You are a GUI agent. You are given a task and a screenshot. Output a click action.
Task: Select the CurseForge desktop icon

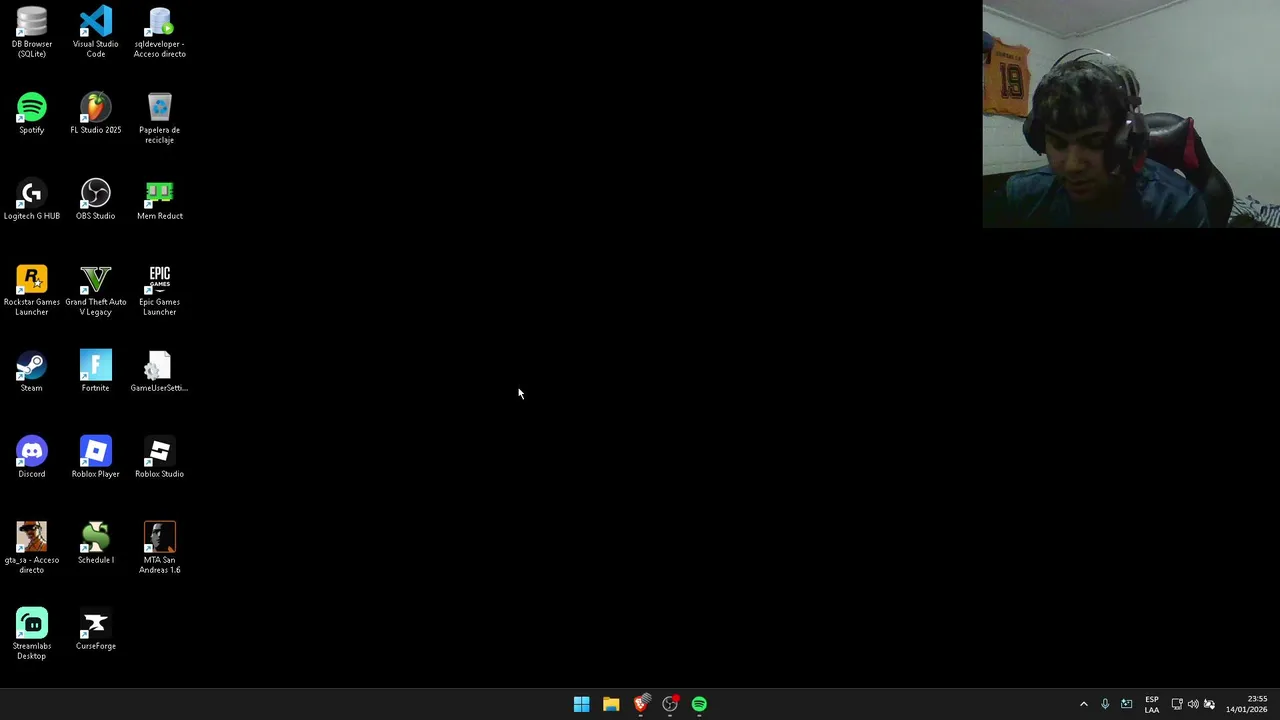(96, 630)
